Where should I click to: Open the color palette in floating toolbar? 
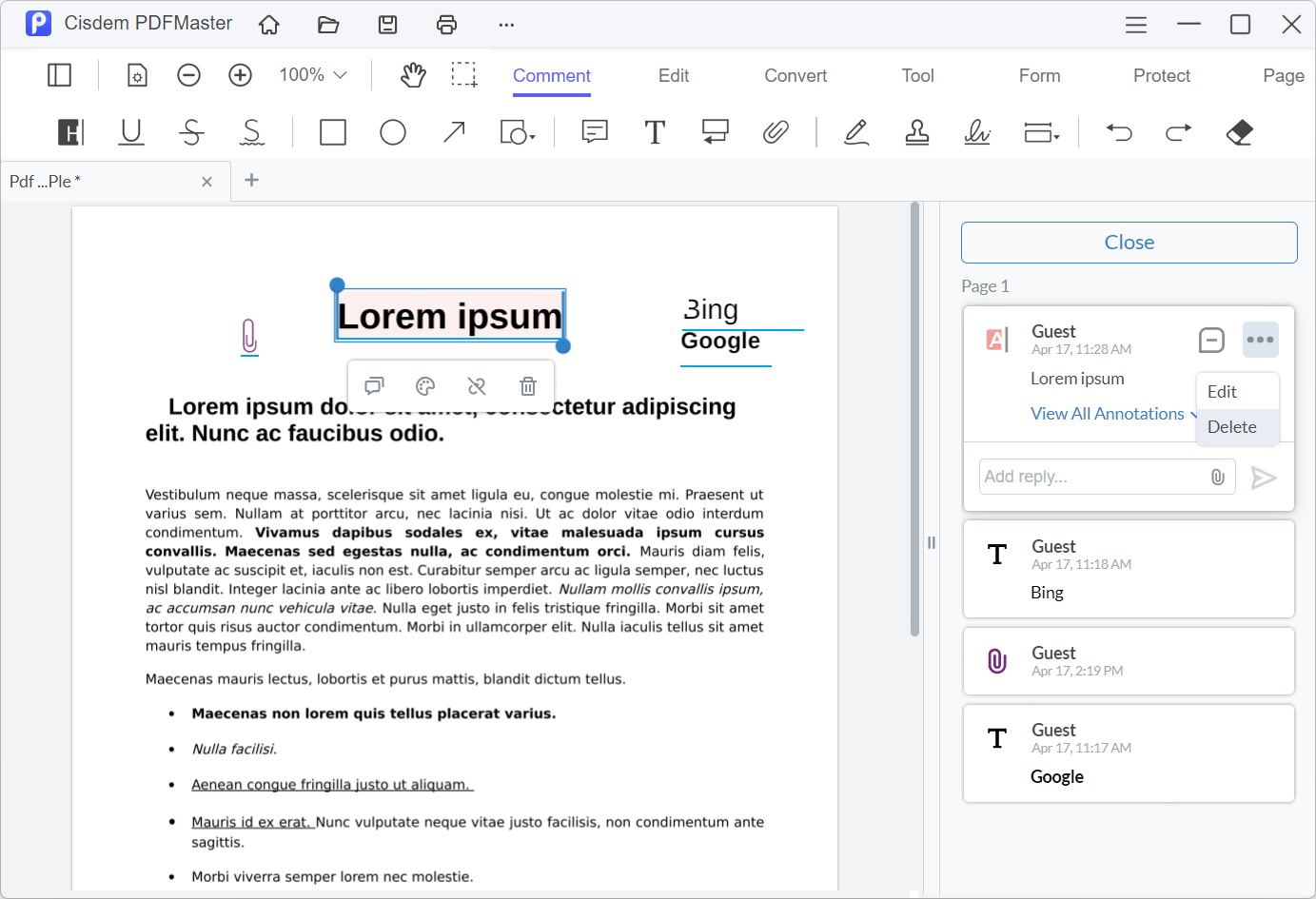coord(425,385)
